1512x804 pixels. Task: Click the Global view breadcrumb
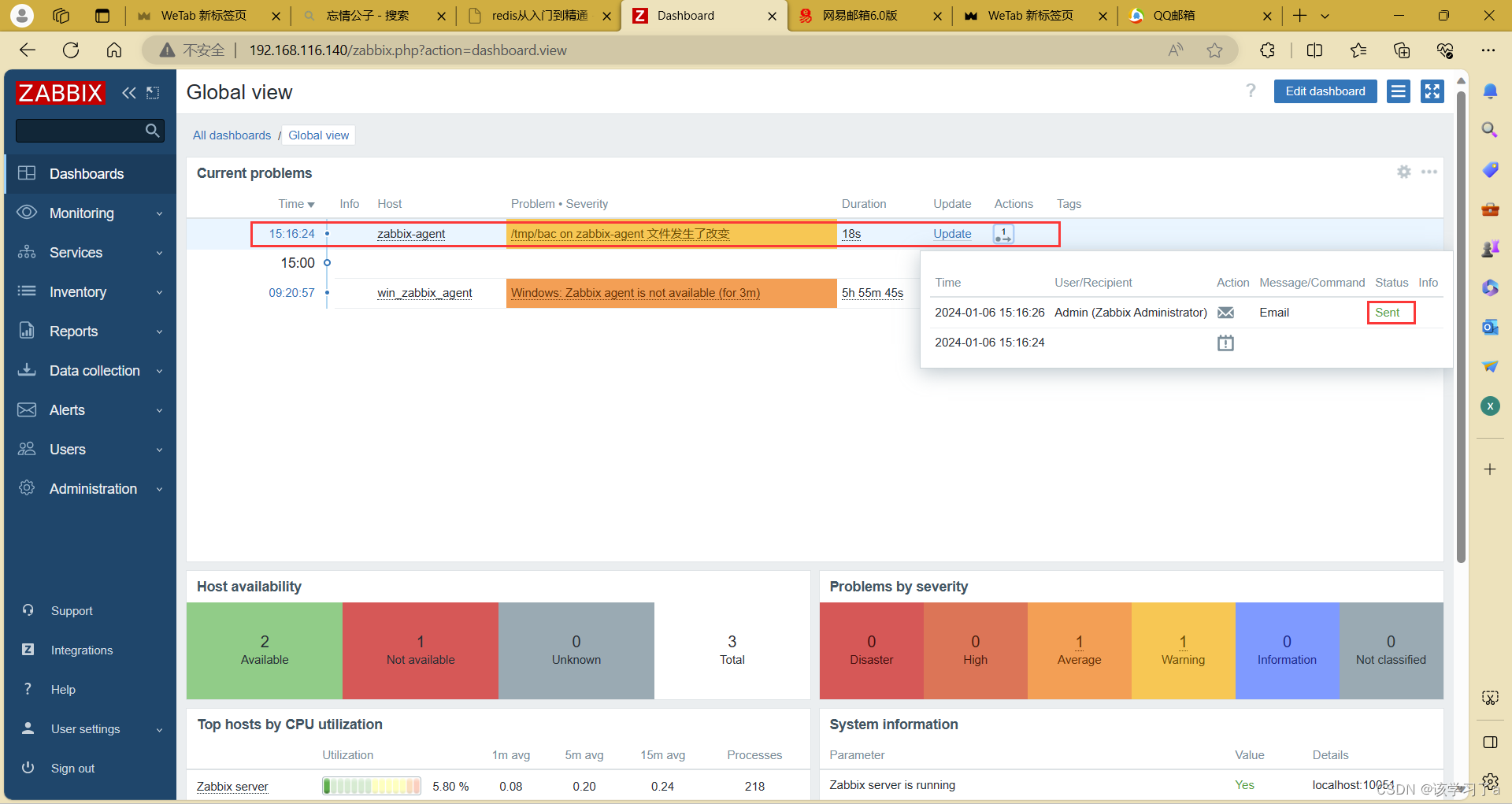(318, 135)
